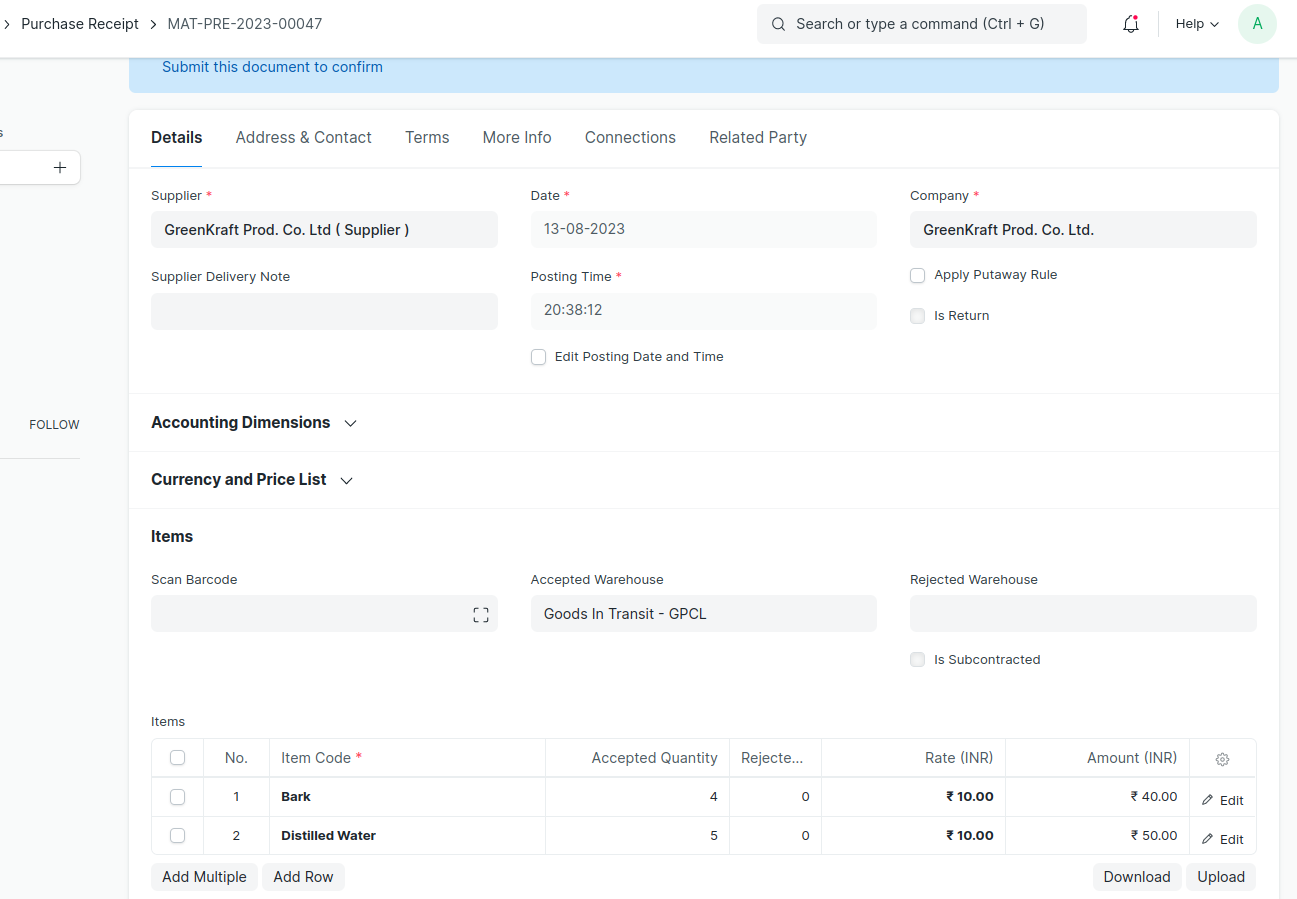Image resolution: width=1297 pixels, height=899 pixels.
Task: Click the Purchase Receipt breadcrumb link
Action: pyautogui.click(x=80, y=24)
